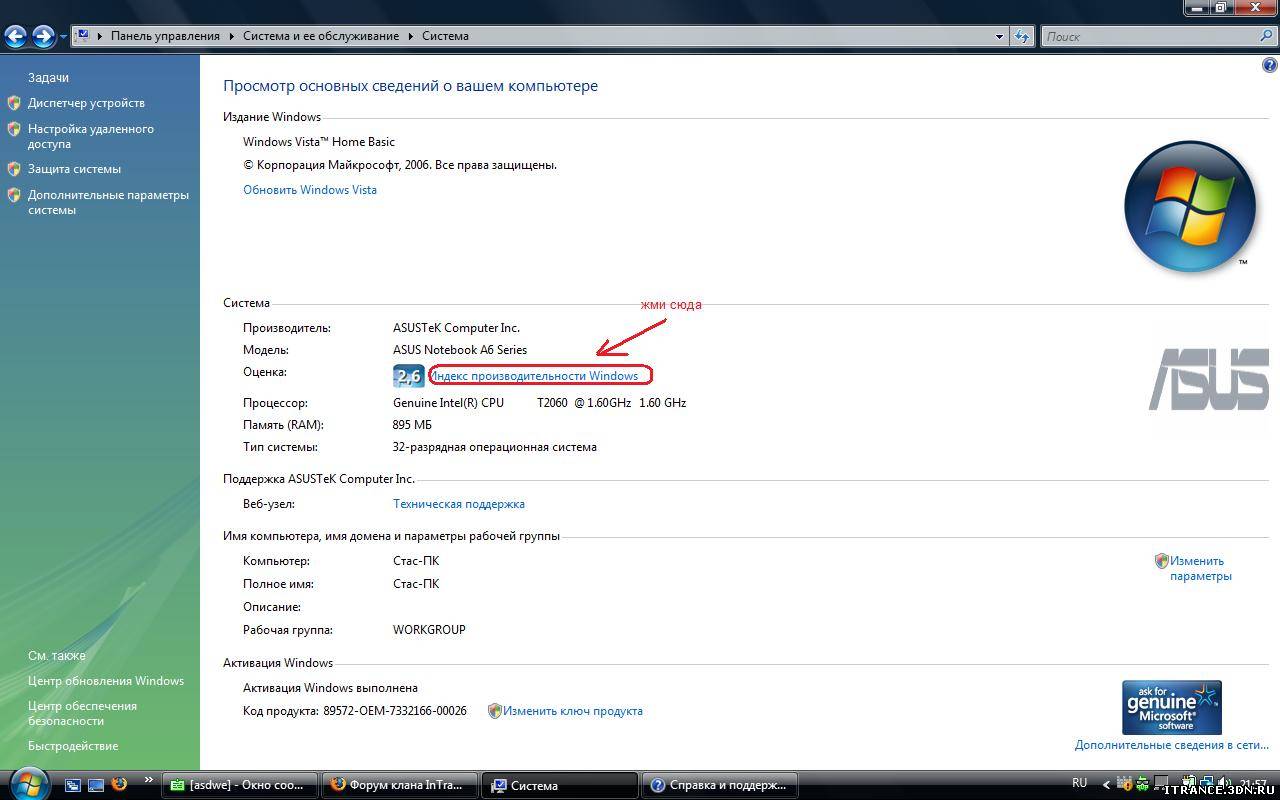Click the Поиск search field
This screenshot has height=800, width=1280.
[x=1150, y=36]
